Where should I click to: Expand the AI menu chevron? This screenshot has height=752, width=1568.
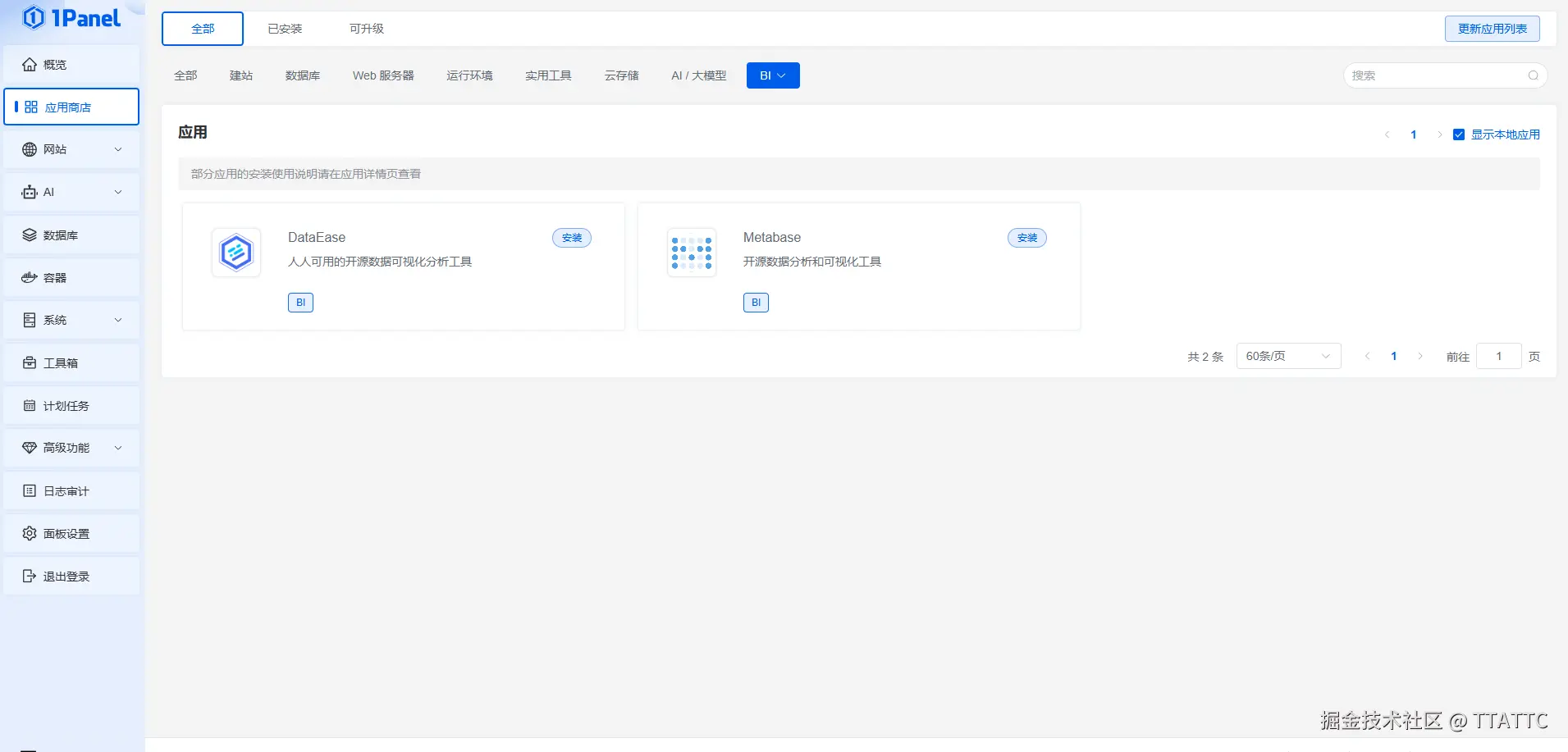118,192
